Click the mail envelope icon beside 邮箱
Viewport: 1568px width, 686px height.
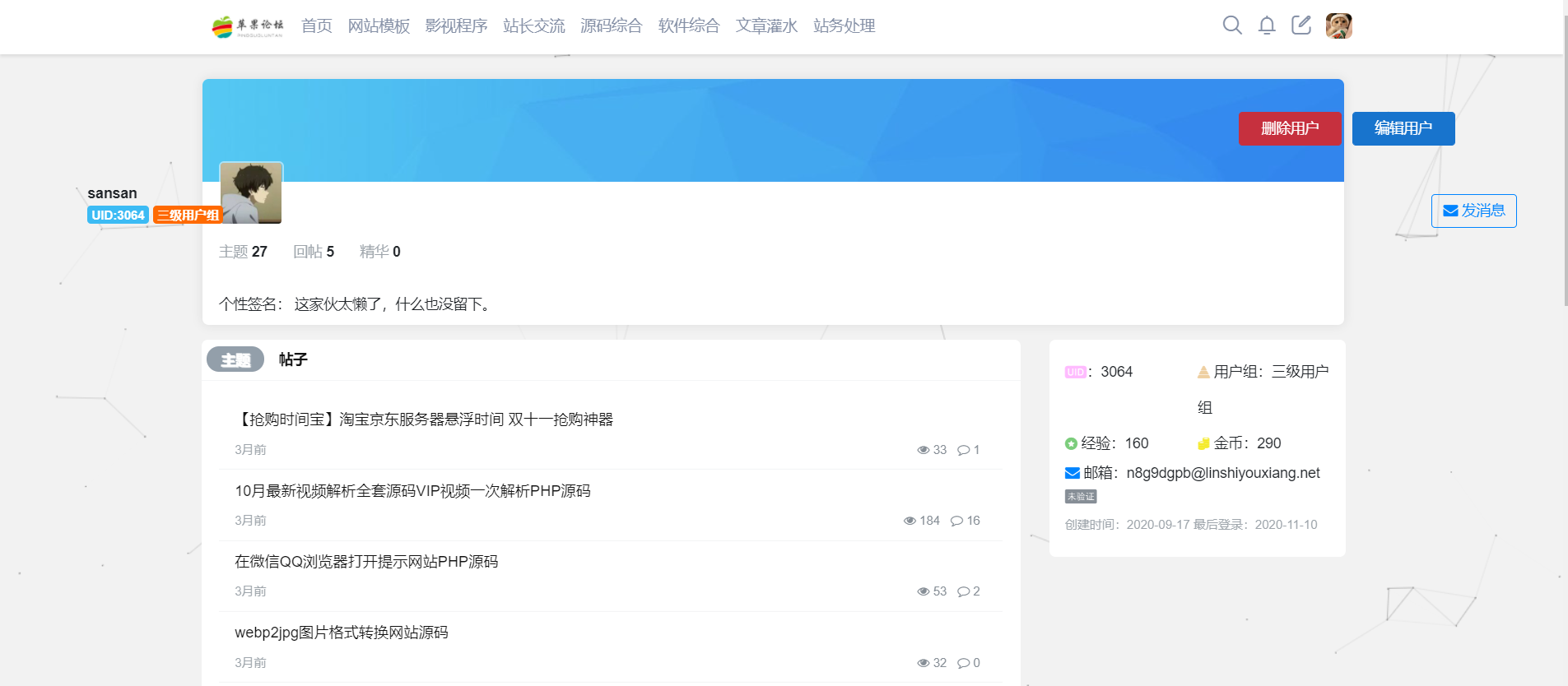click(x=1072, y=473)
